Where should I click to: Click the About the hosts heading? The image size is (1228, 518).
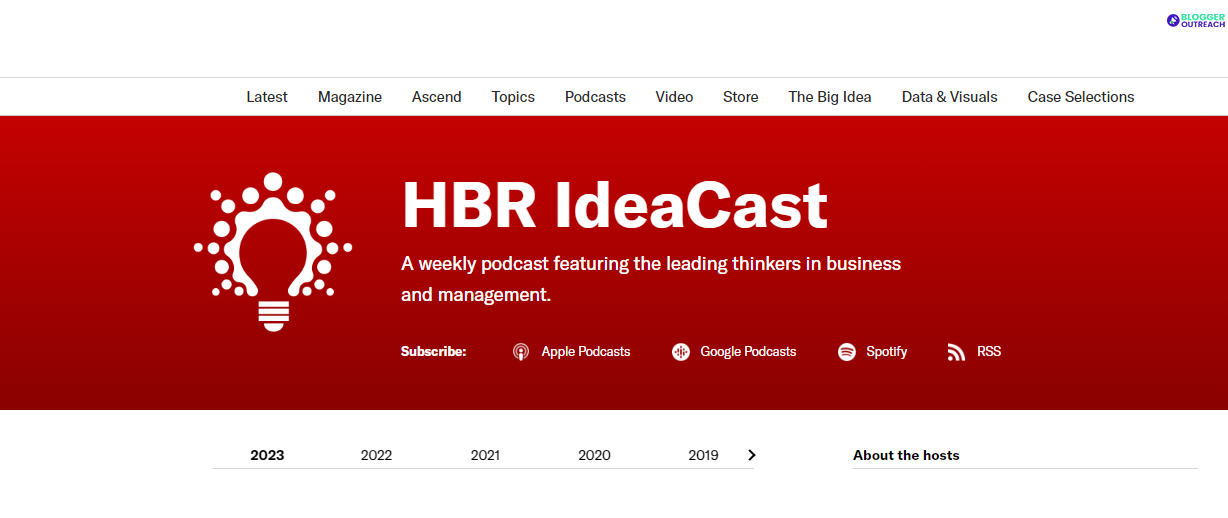906,455
